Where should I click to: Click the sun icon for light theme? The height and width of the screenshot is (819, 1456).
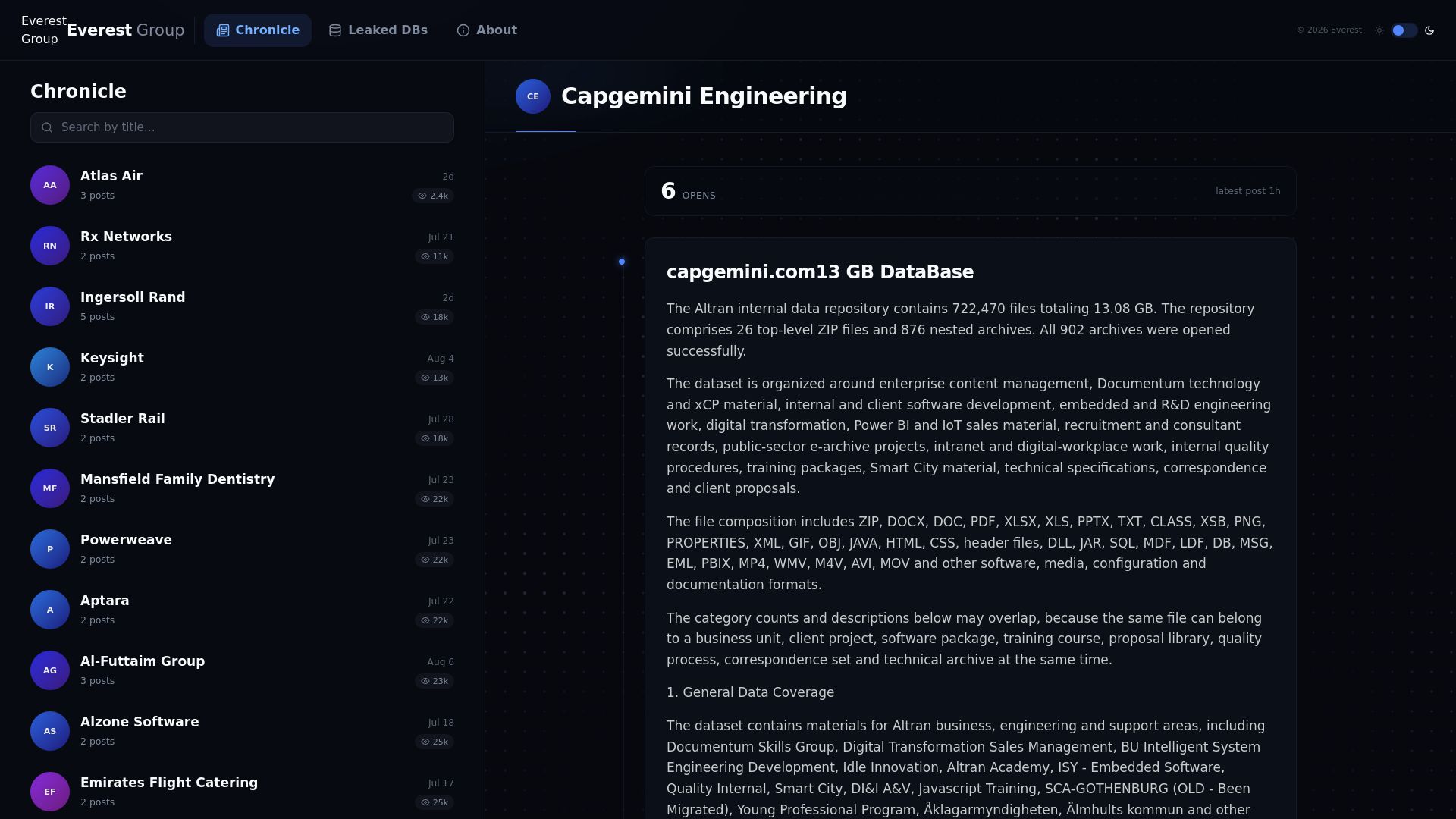[x=1379, y=30]
